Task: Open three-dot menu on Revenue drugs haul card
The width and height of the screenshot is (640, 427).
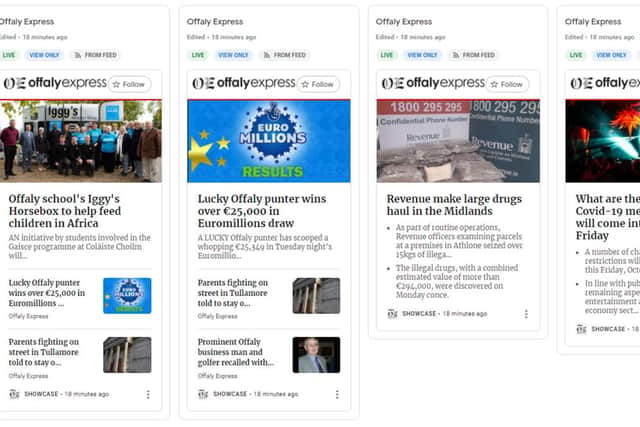Action: tap(526, 314)
